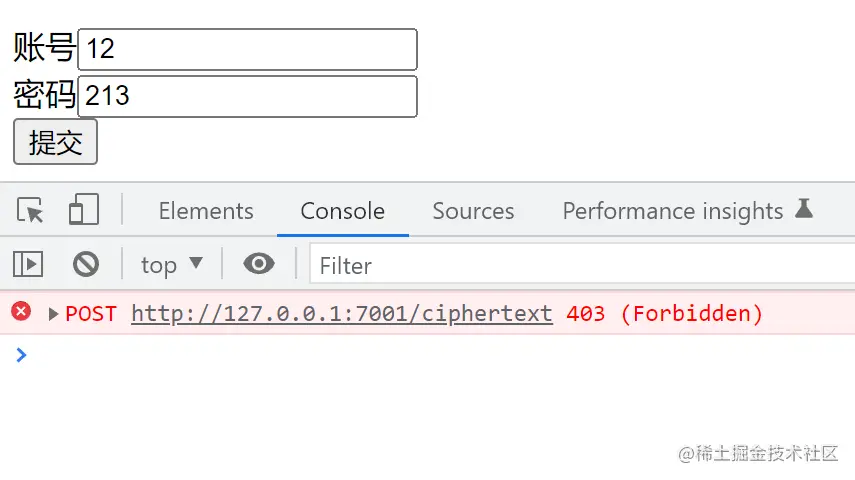Click the Performance insights flask icon
This screenshot has height=480, width=855.
(x=804, y=209)
